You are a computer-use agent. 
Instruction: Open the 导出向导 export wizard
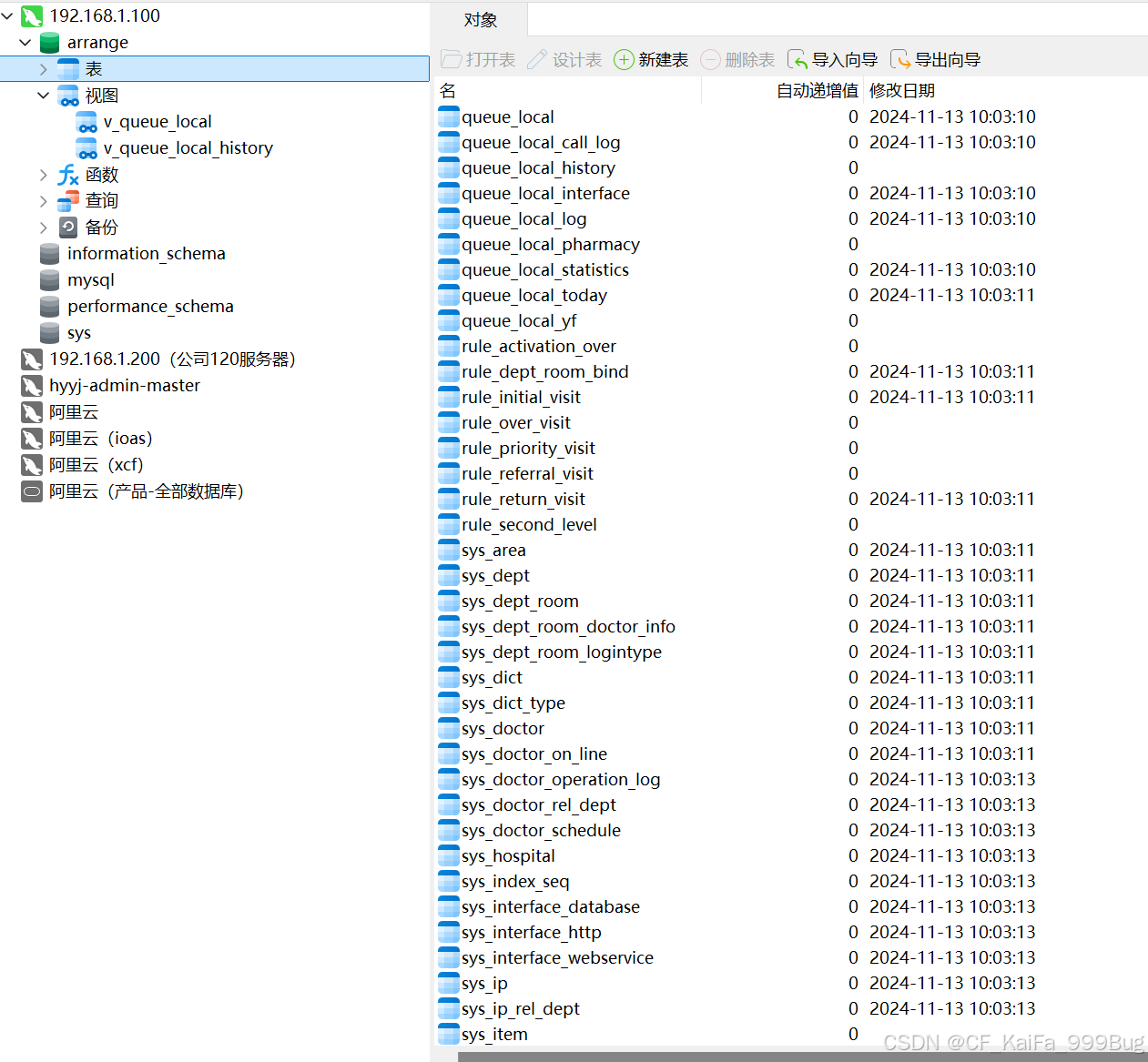[935, 60]
